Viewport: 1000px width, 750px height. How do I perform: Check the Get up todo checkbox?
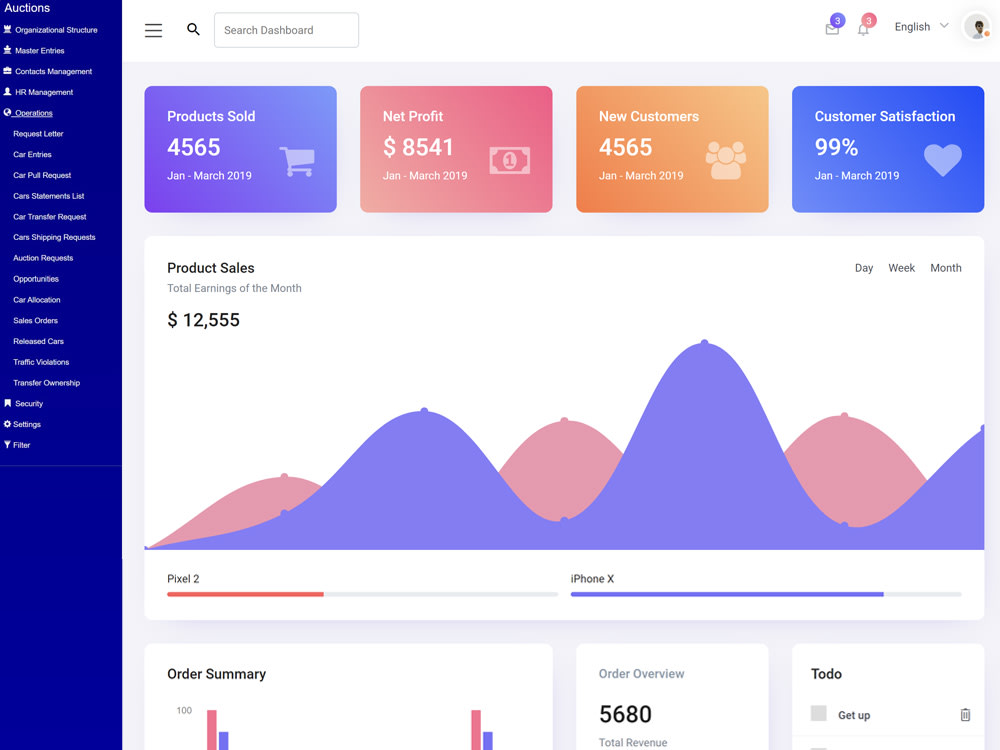click(x=818, y=713)
